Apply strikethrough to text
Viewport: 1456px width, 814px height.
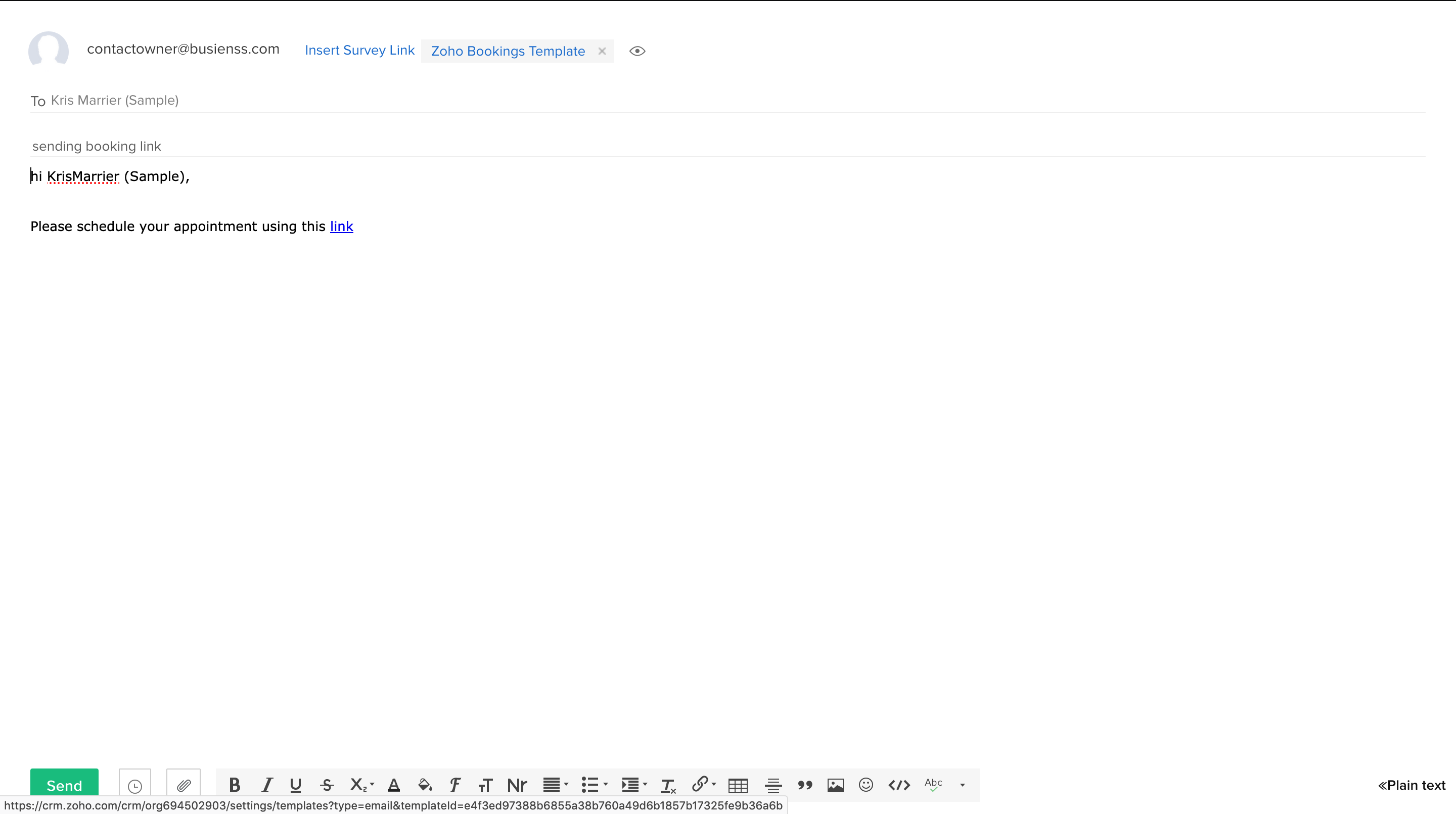(x=327, y=785)
